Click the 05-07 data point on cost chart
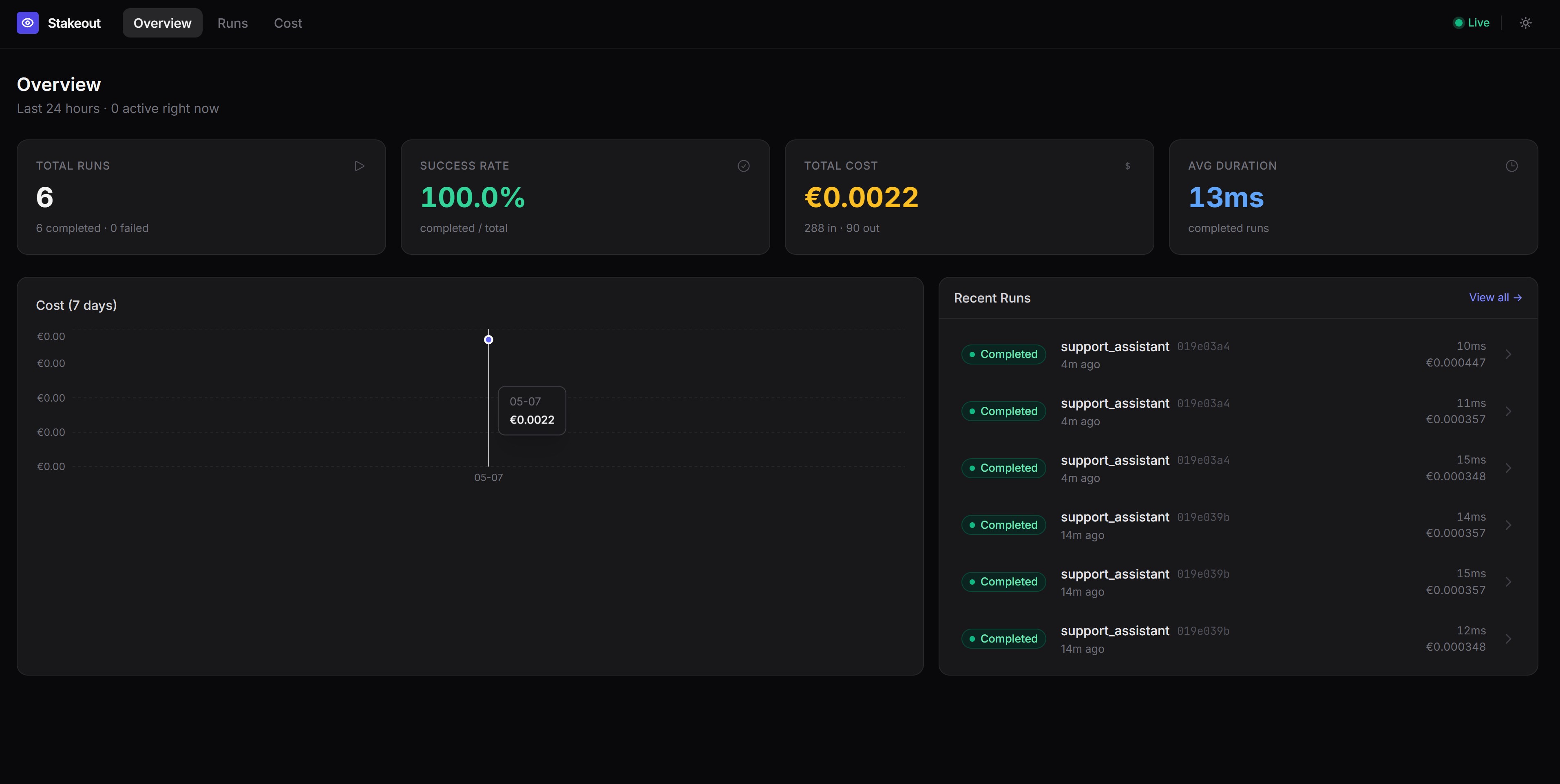 (489, 340)
